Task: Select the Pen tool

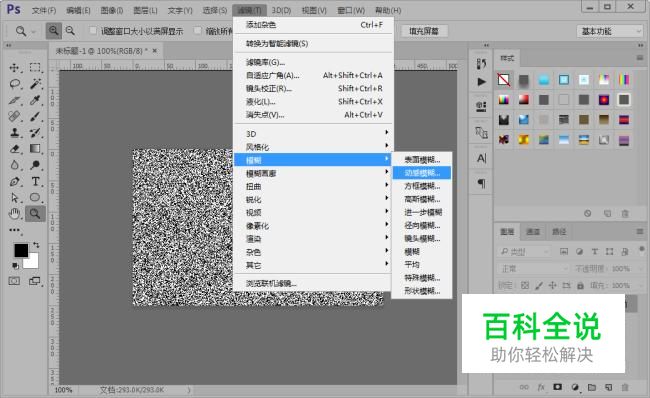Action: pos(15,182)
